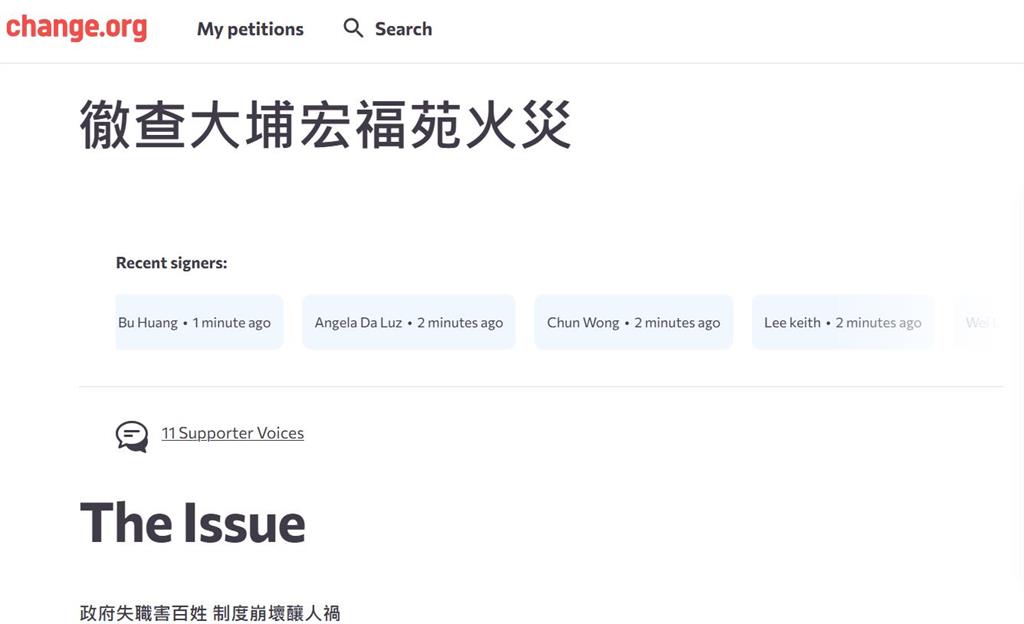The image size is (1024, 624).
Task: Click Lee keith's signer card
Action: pyautogui.click(x=842, y=322)
